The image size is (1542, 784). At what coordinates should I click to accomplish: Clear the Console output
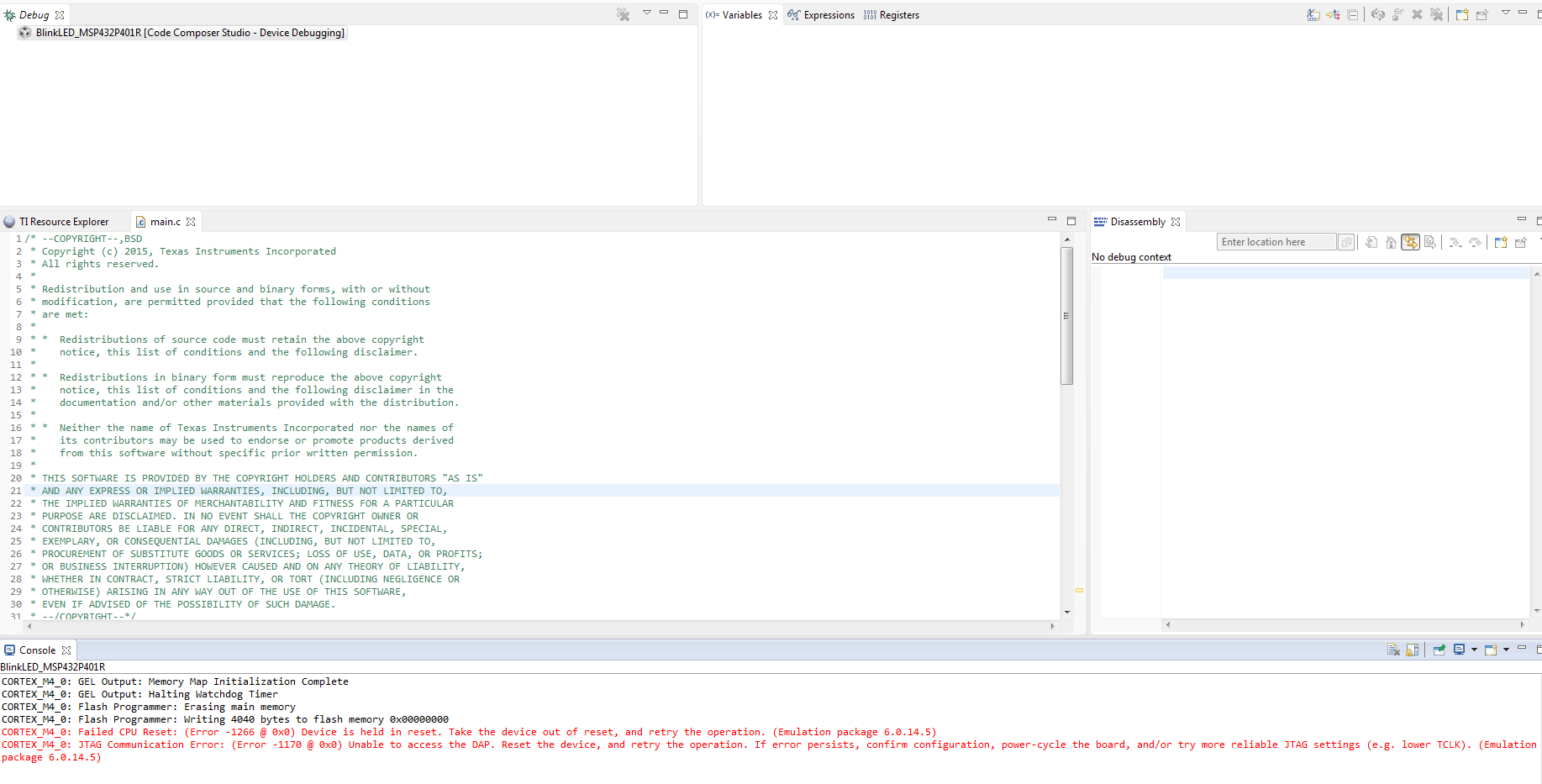pos(1393,650)
